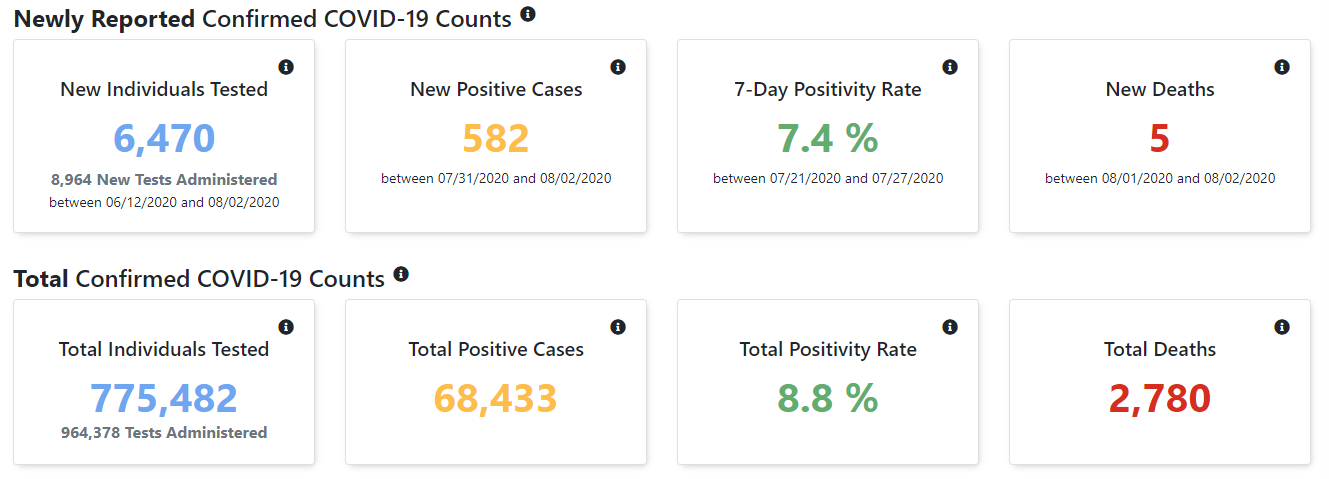Click the 964,378 Tests Administered text
Screen dimensions: 1329x479
pos(164,433)
